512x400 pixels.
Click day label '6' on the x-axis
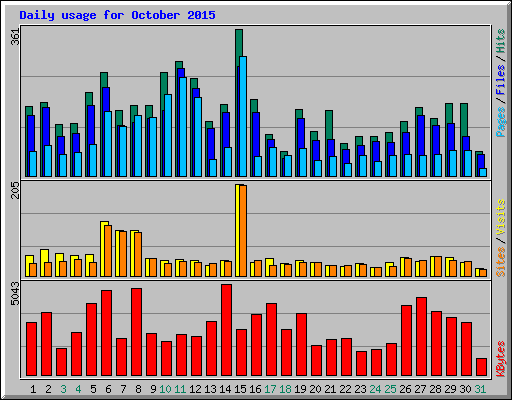click(x=108, y=389)
